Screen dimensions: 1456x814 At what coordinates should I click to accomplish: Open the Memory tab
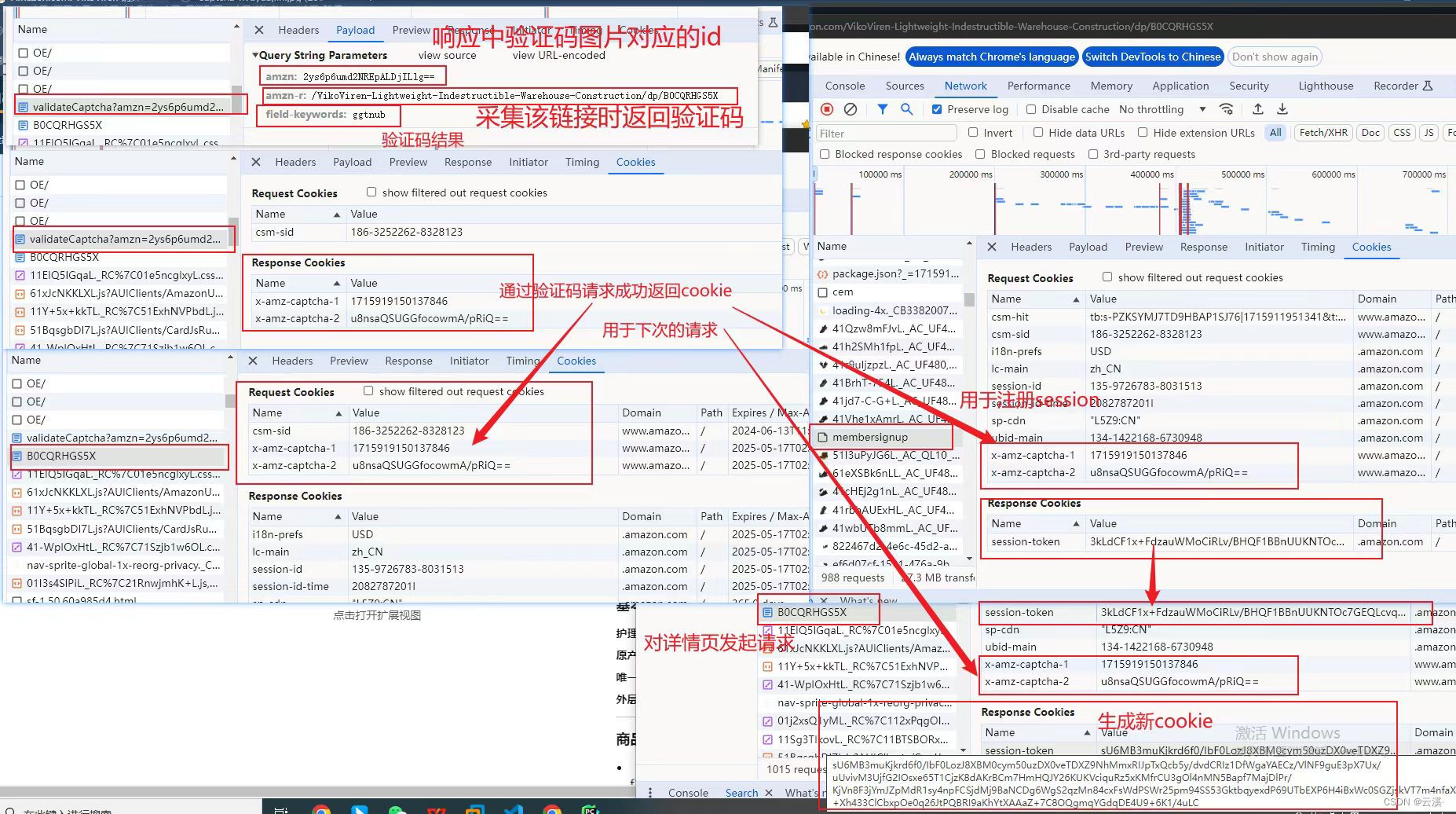pos(1111,86)
